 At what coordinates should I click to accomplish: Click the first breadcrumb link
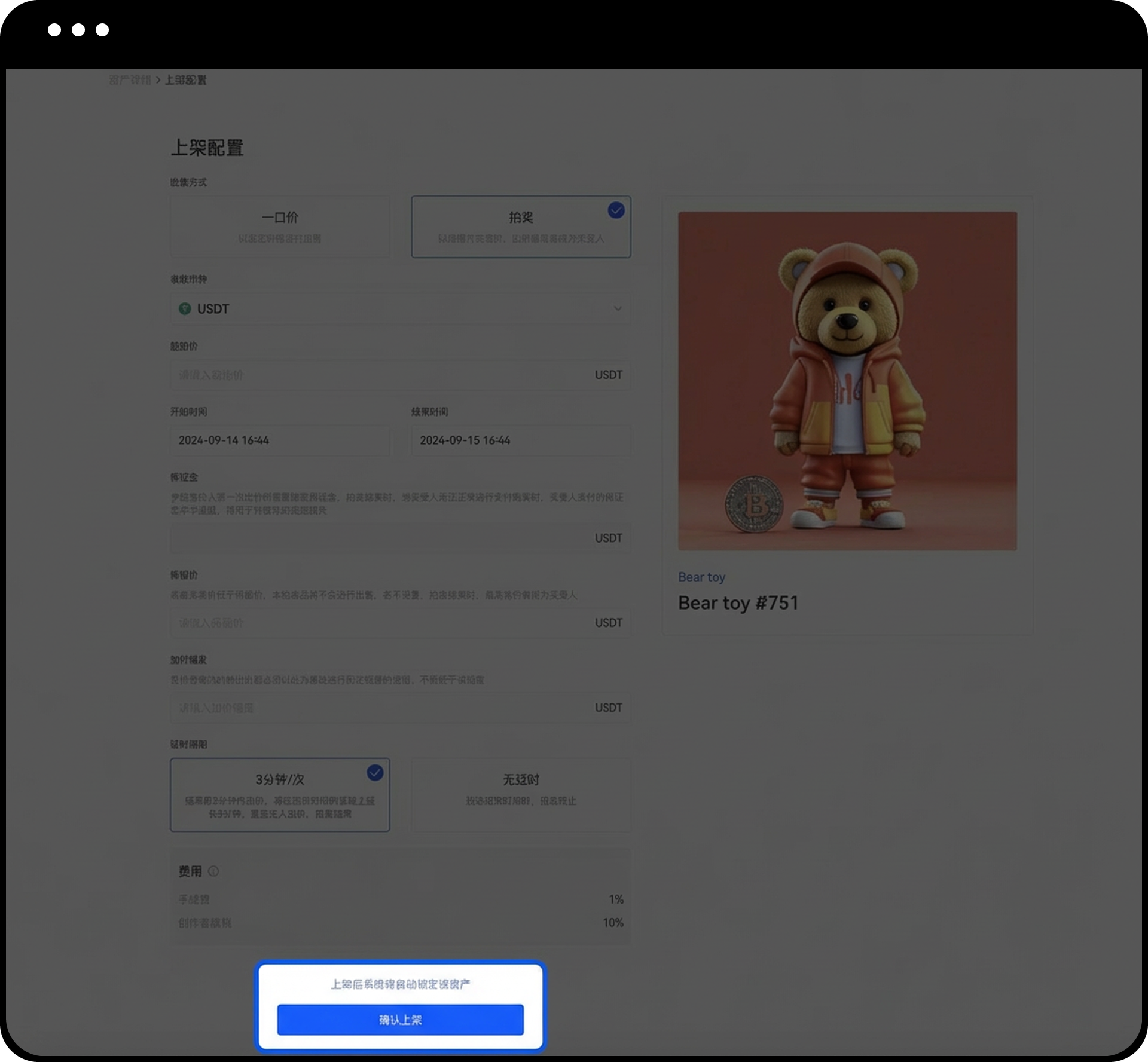(130, 80)
